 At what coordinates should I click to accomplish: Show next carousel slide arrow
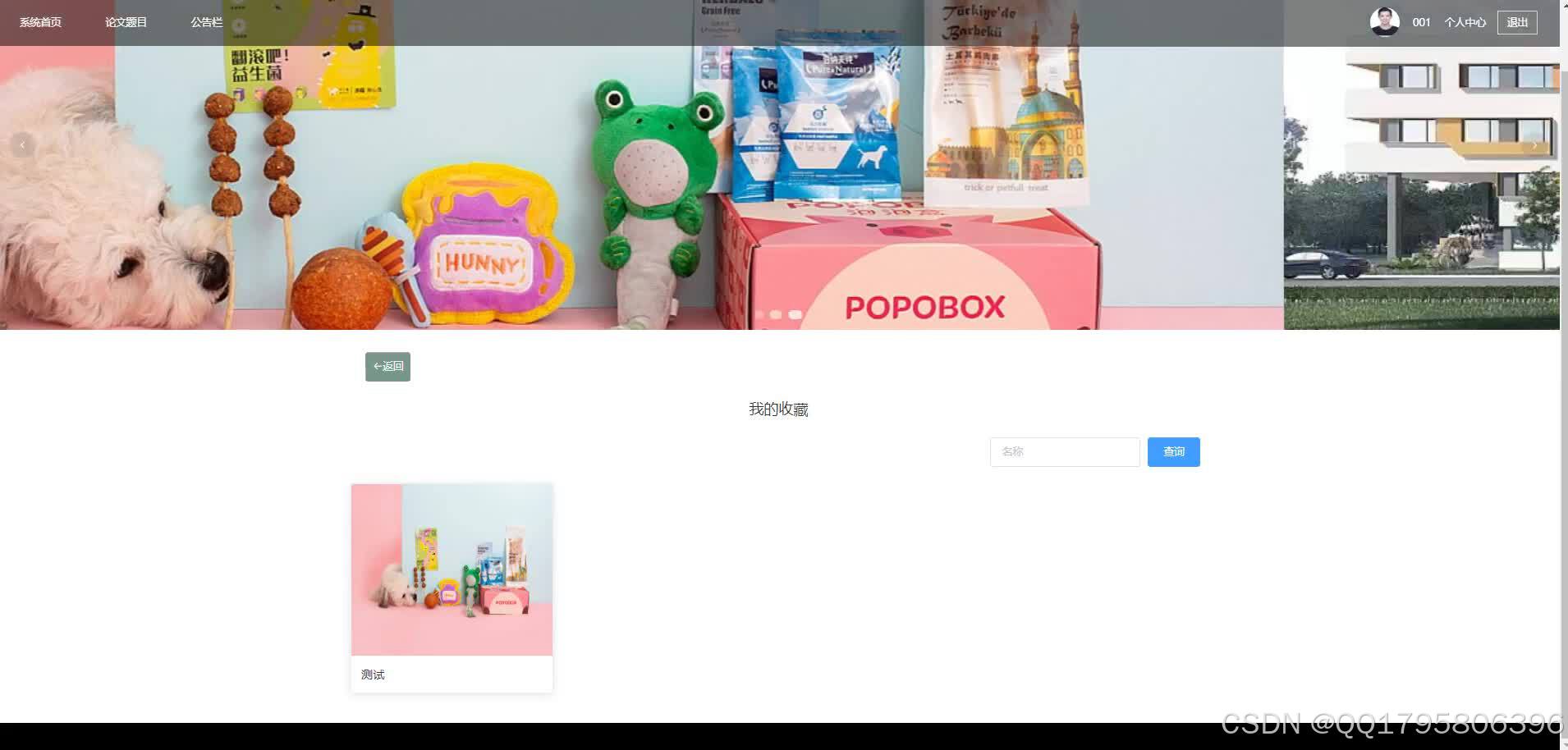(x=1534, y=145)
